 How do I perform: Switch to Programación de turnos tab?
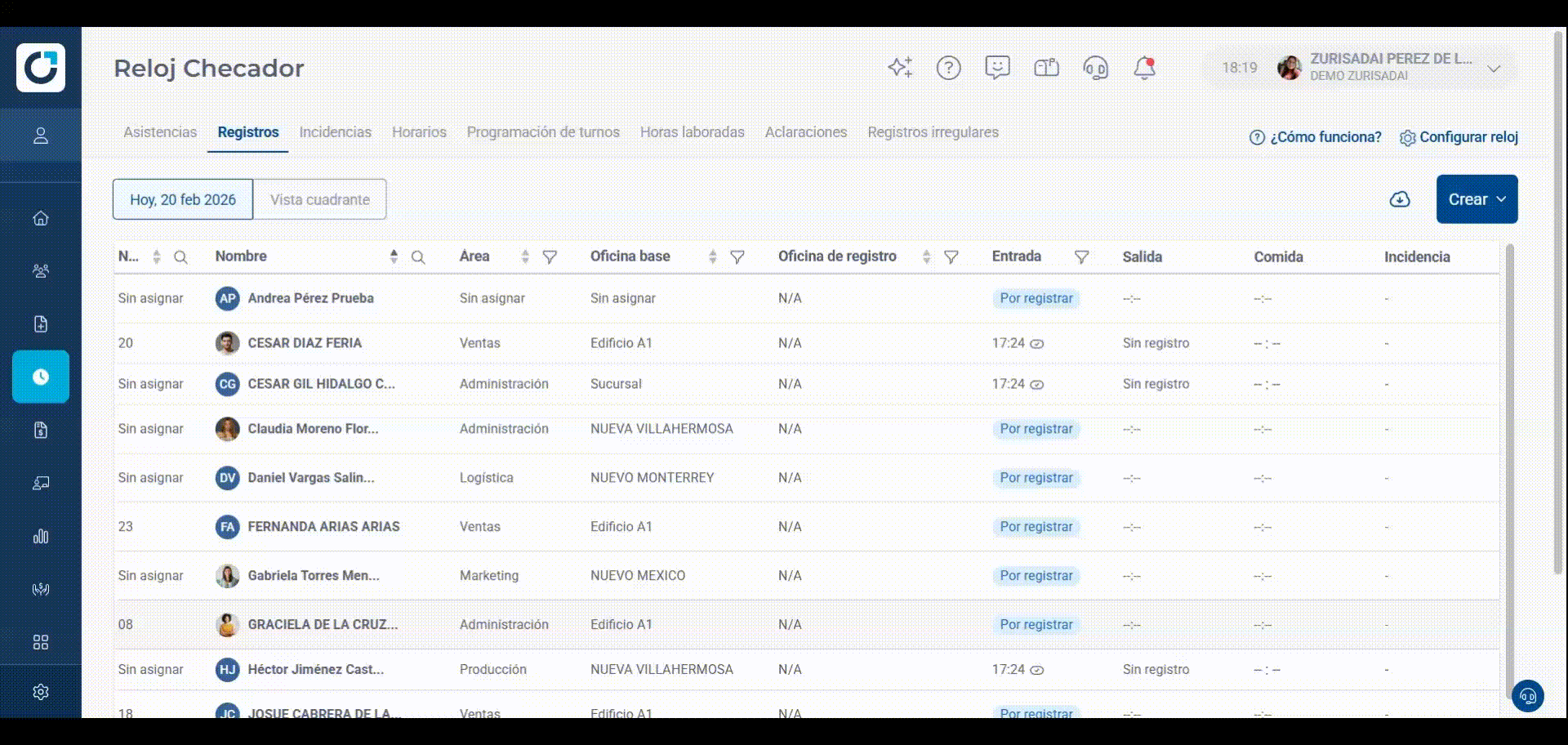(x=543, y=132)
